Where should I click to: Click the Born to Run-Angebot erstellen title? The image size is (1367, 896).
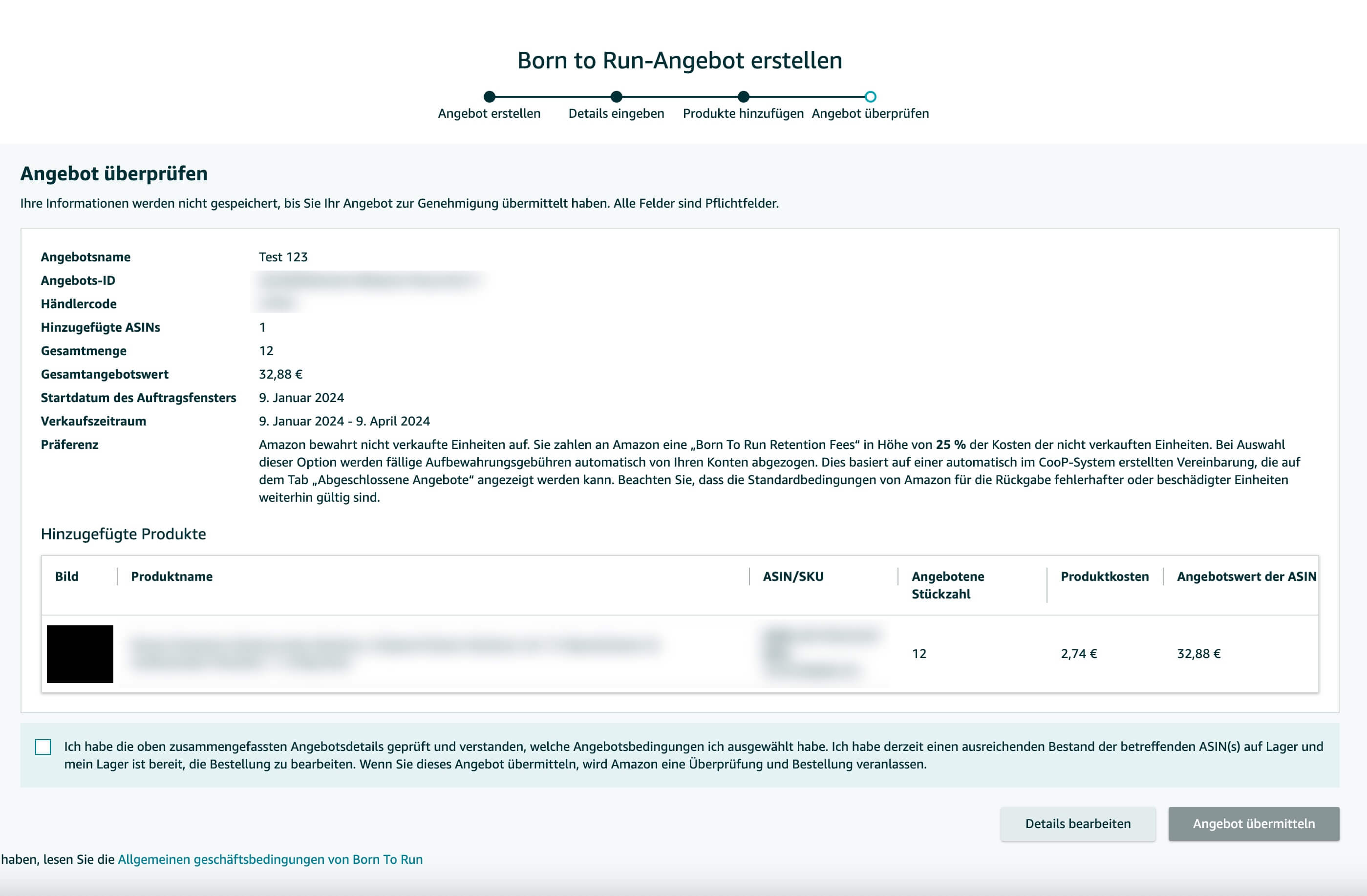680,60
